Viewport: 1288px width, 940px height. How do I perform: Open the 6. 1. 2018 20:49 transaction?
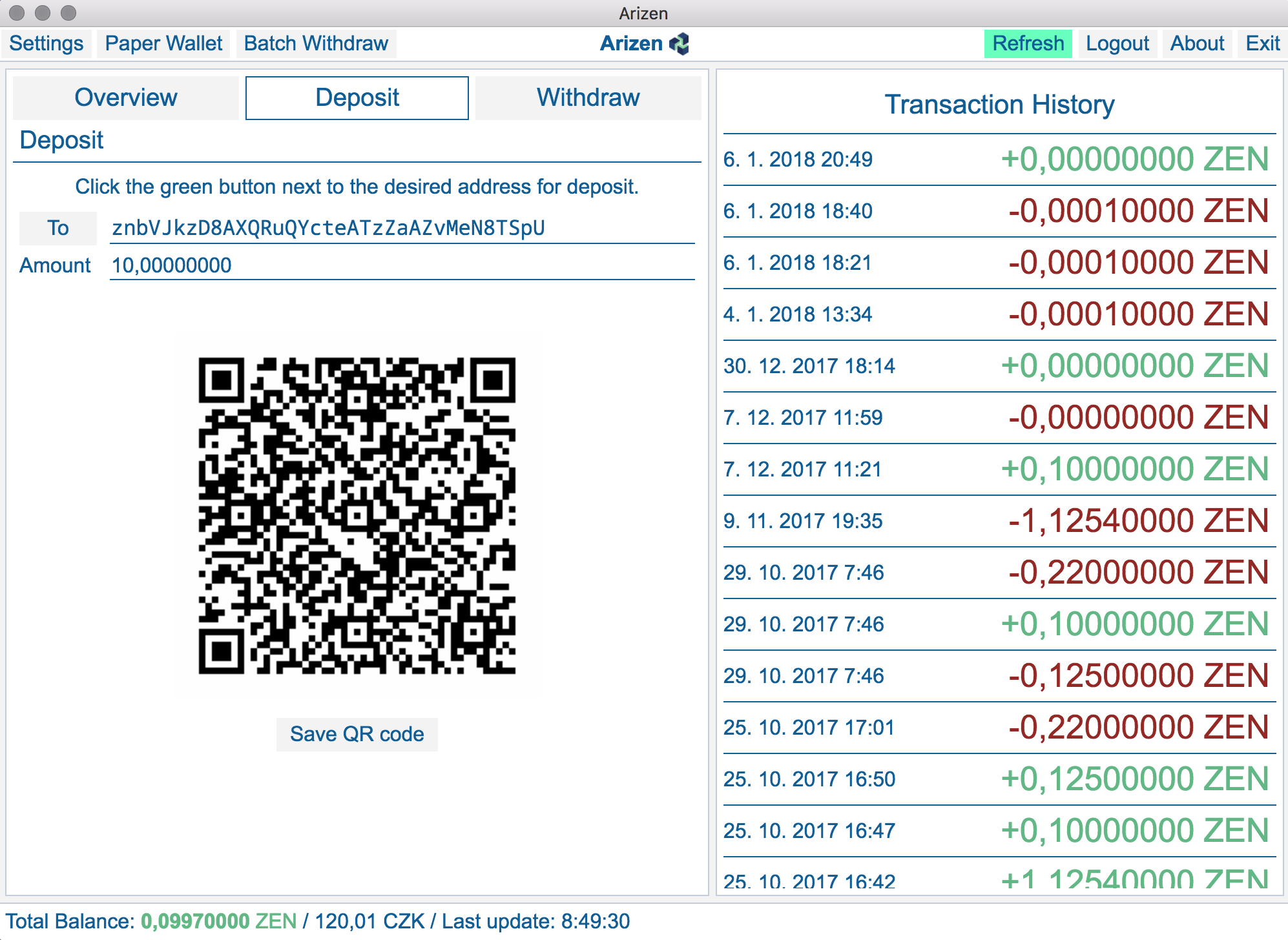click(999, 159)
